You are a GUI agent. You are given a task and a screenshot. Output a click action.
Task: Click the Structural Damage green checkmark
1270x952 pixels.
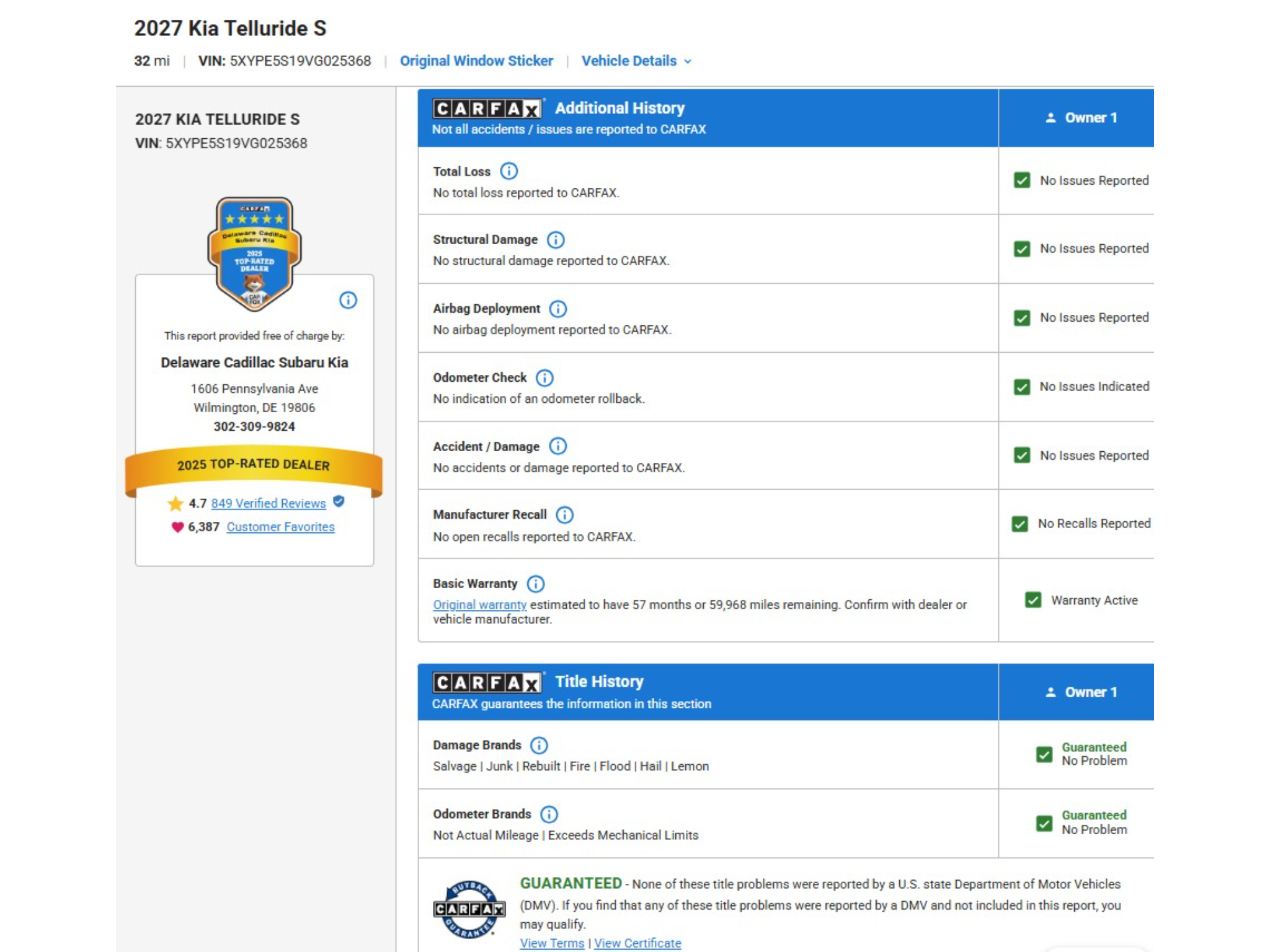pyautogui.click(x=1022, y=249)
